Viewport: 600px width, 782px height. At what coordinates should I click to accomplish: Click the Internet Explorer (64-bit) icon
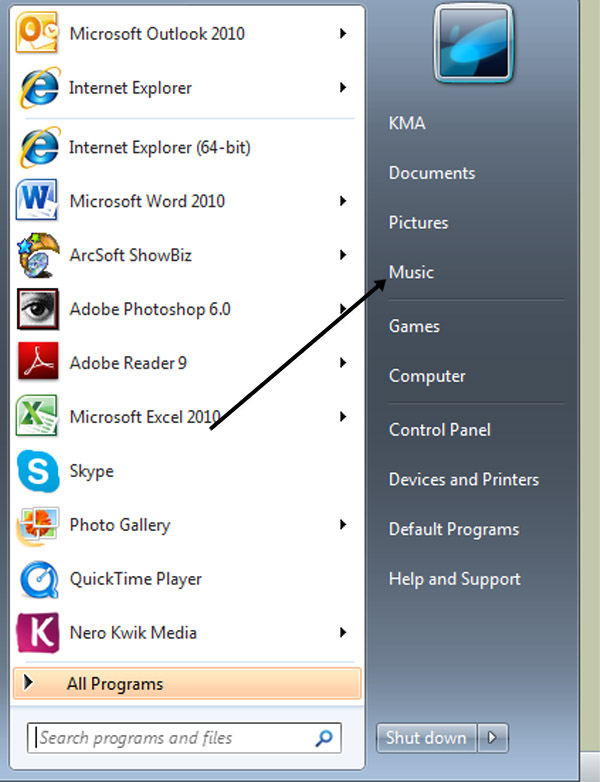tap(39, 147)
